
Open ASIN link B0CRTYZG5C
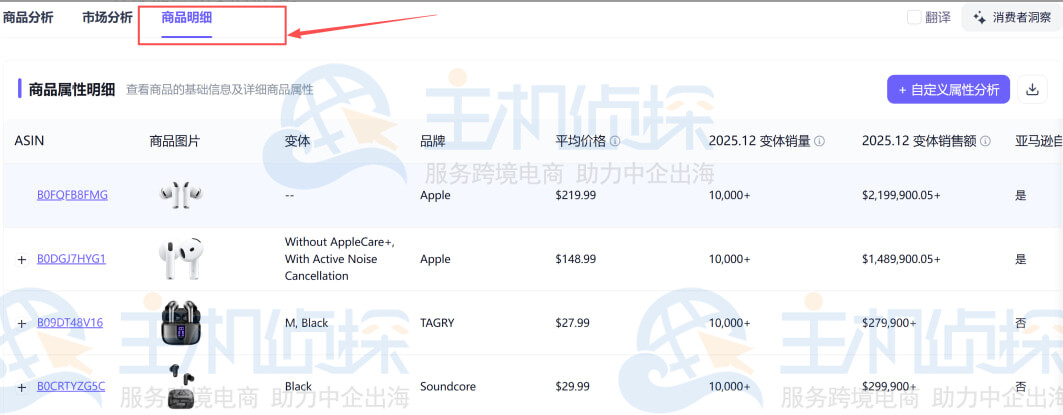pos(71,387)
